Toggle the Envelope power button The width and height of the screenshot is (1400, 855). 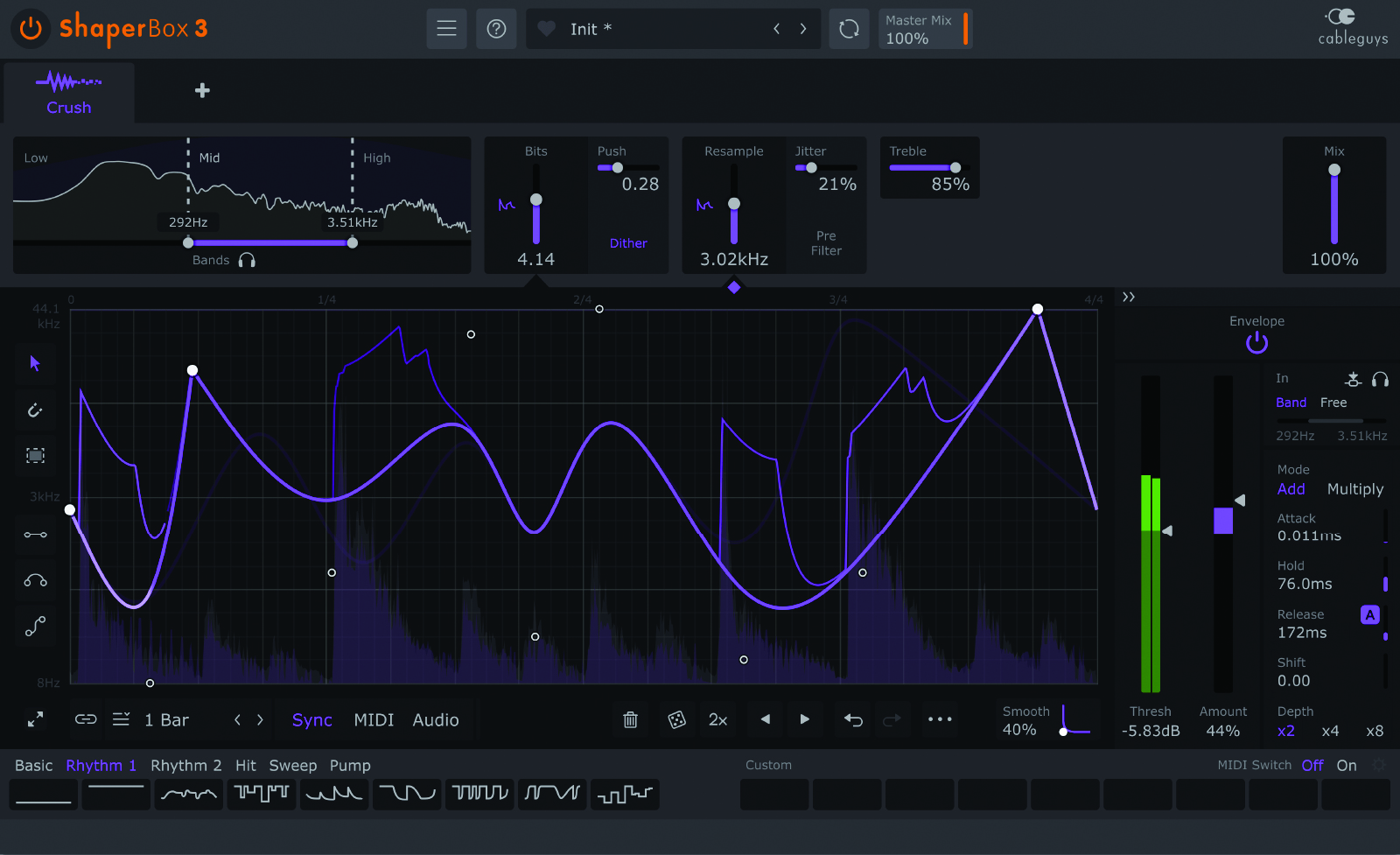click(x=1256, y=343)
